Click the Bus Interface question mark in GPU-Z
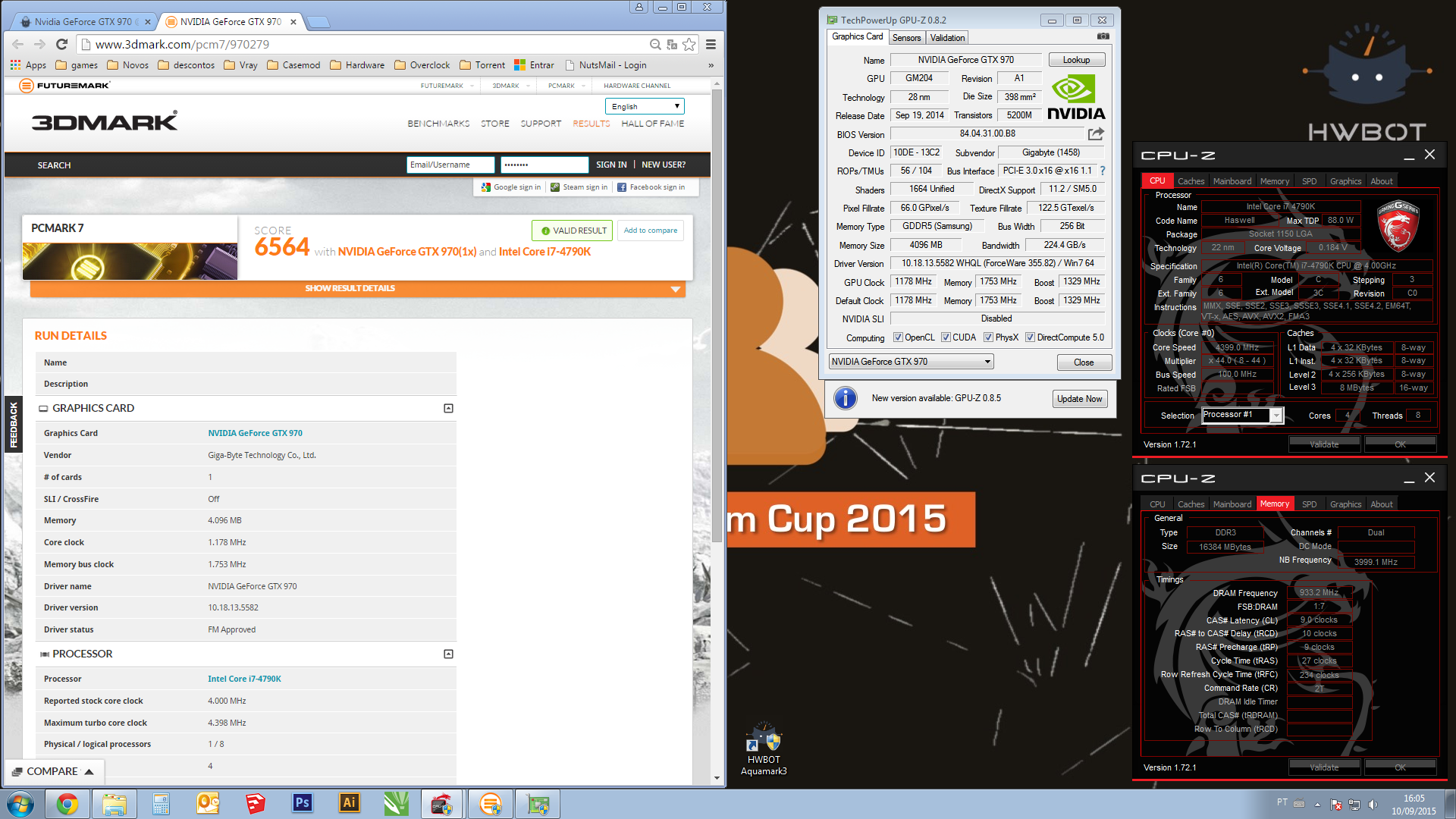Screen dimensions: 1456x819 [1103, 171]
